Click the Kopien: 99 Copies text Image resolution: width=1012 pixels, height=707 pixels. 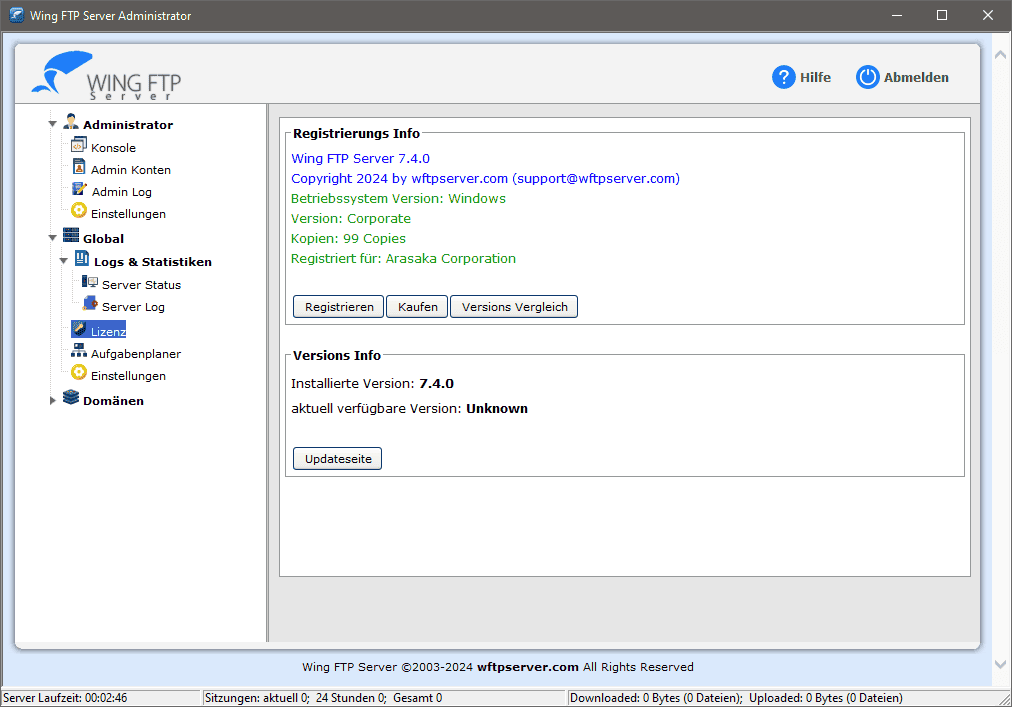click(349, 238)
